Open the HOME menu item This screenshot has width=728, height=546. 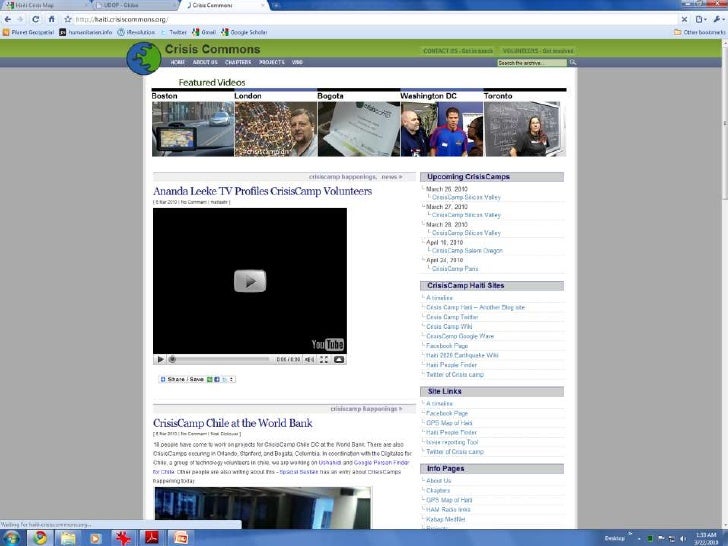tap(177, 62)
